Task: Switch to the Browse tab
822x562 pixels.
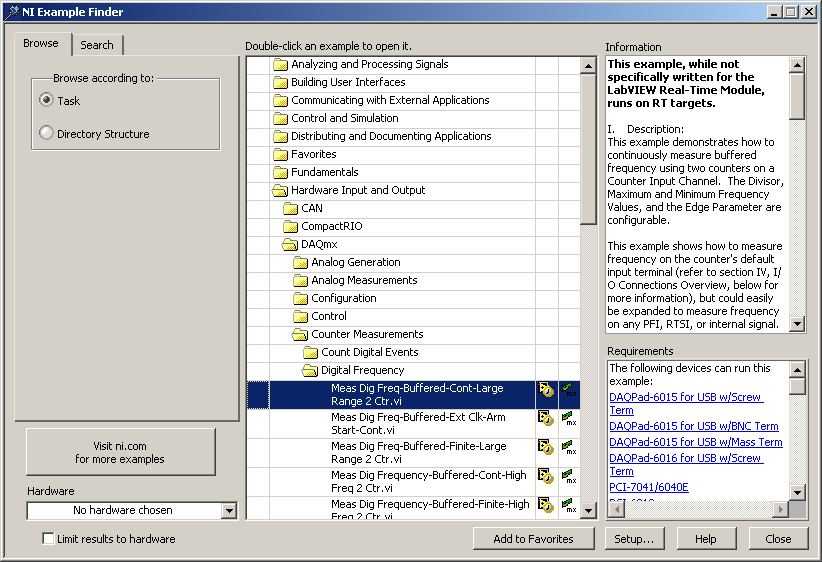Action: click(41, 44)
